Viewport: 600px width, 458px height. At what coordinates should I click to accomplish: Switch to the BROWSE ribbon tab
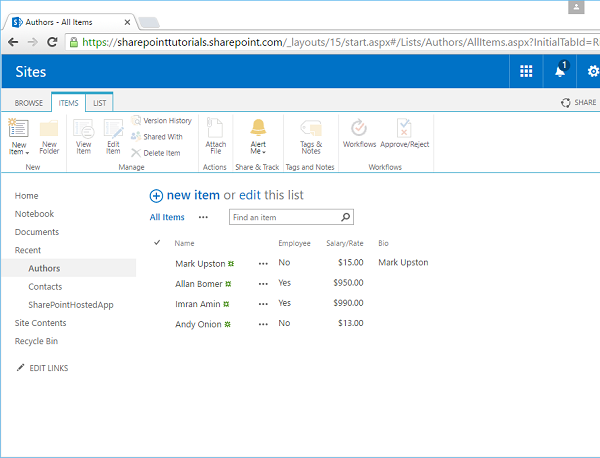(x=26, y=102)
